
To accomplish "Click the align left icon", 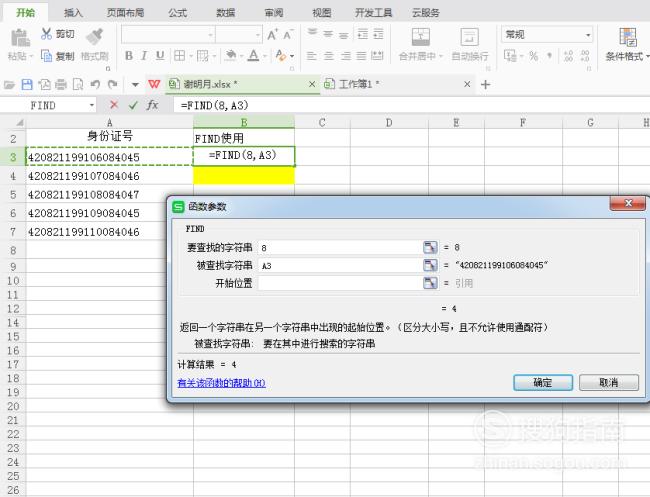I will click(x=312, y=56).
